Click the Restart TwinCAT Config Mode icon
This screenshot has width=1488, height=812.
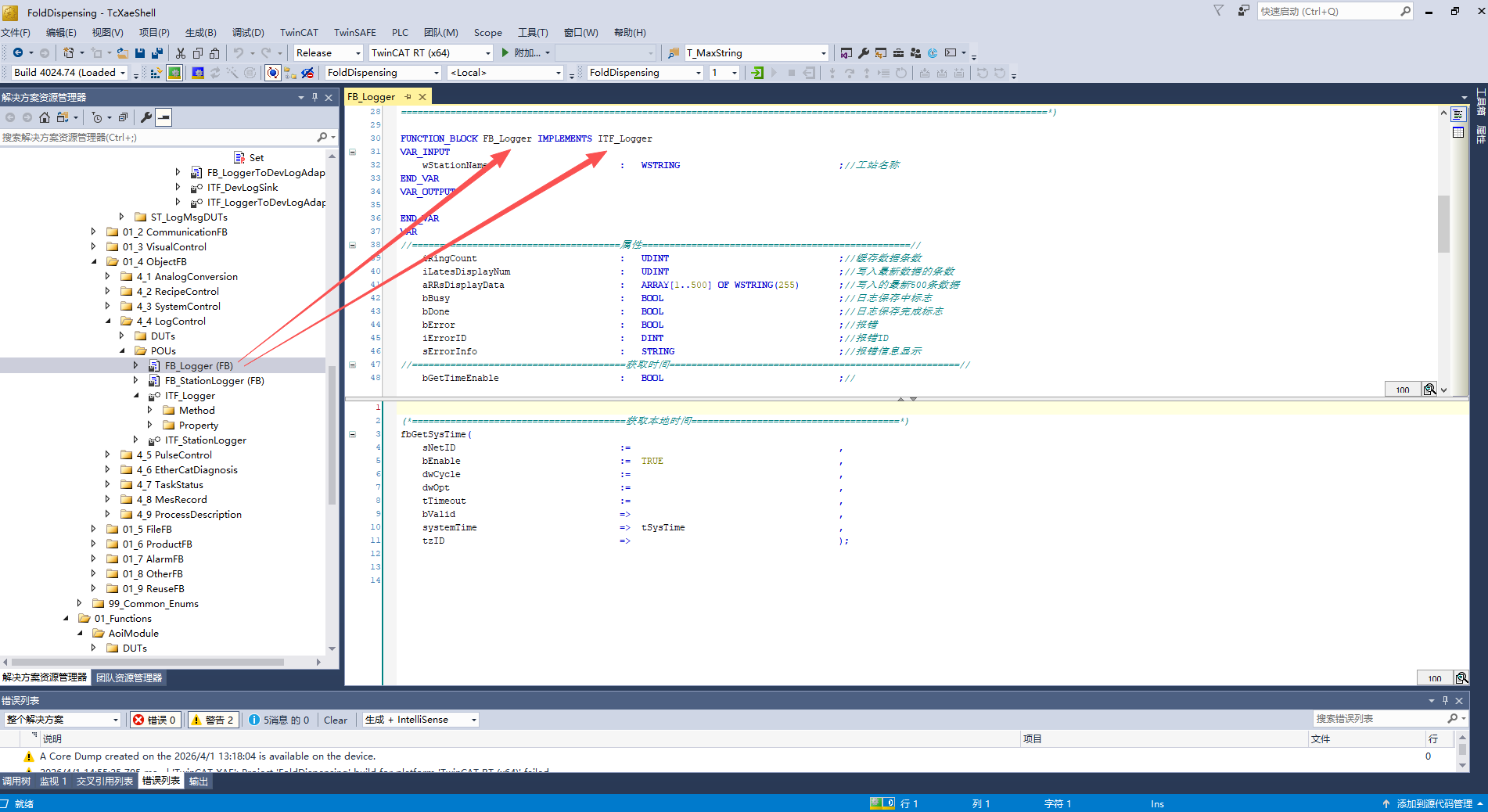(x=198, y=73)
